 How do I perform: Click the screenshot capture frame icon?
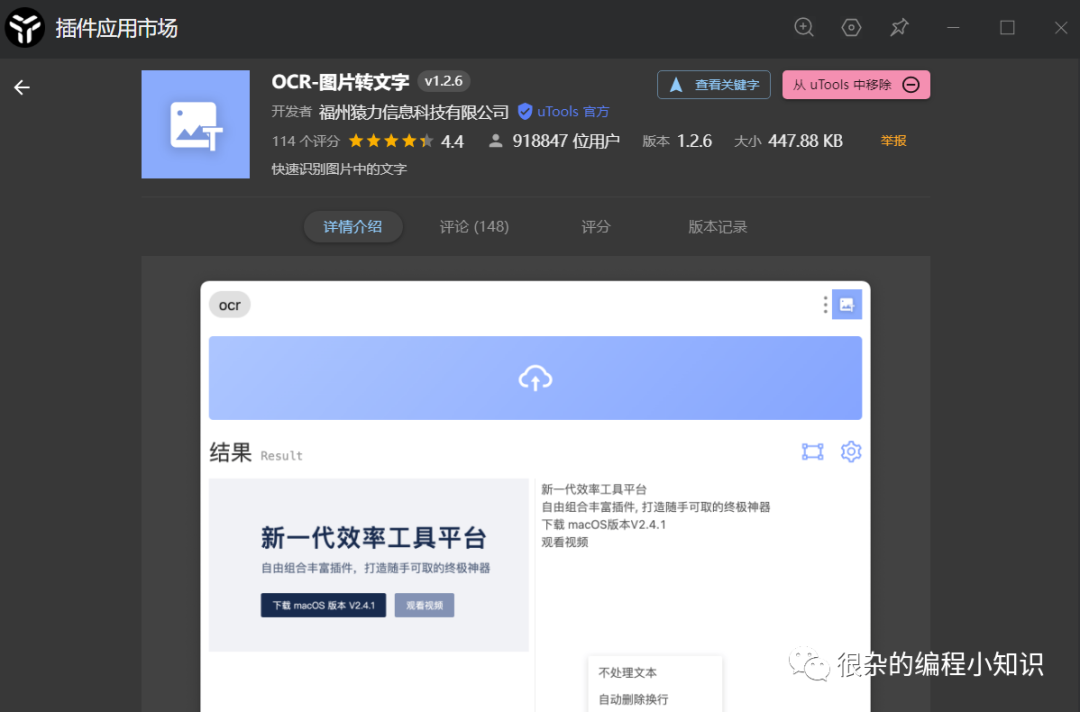point(813,452)
